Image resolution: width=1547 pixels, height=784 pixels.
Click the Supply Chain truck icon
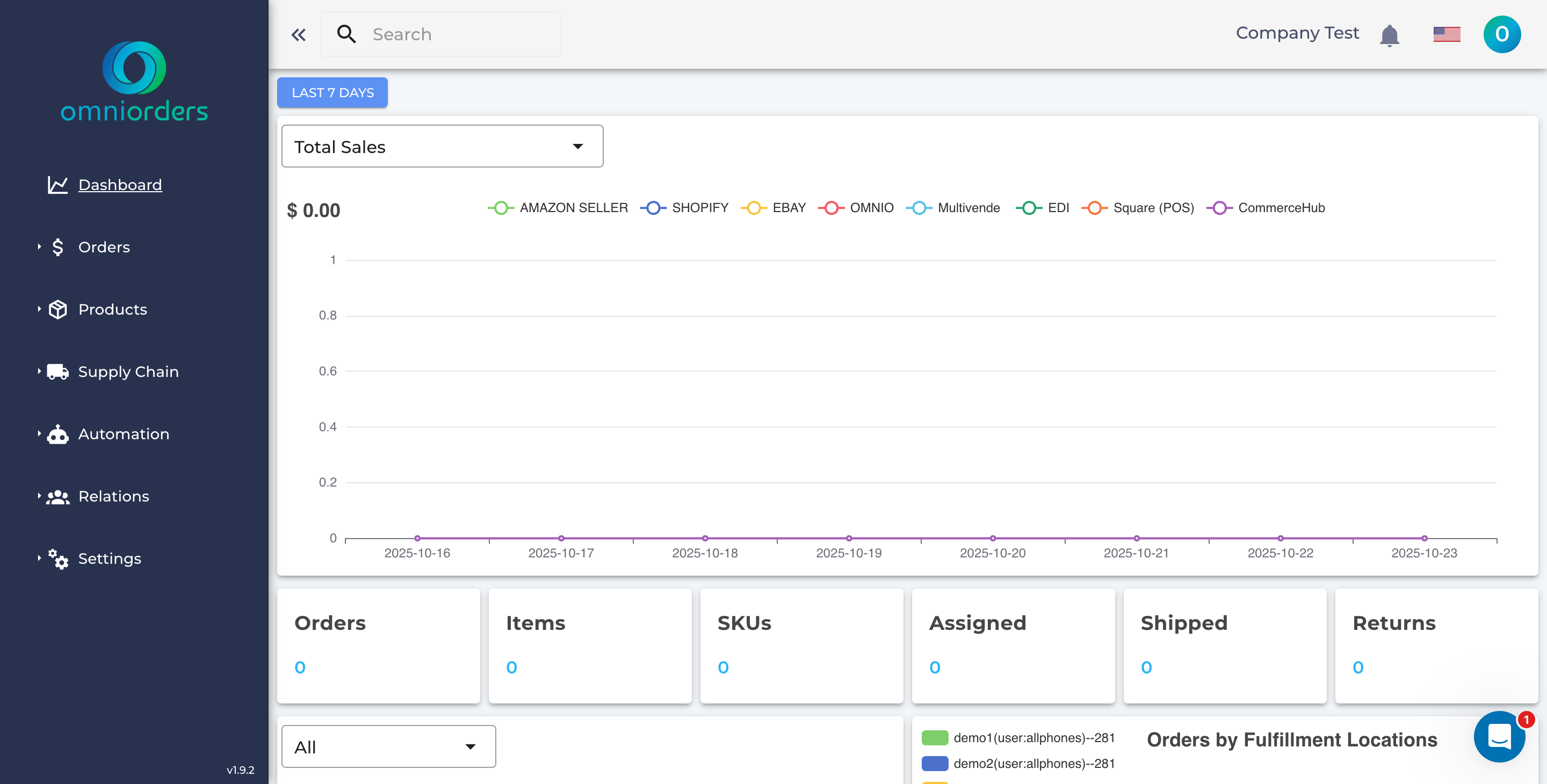click(x=57, y=371)
